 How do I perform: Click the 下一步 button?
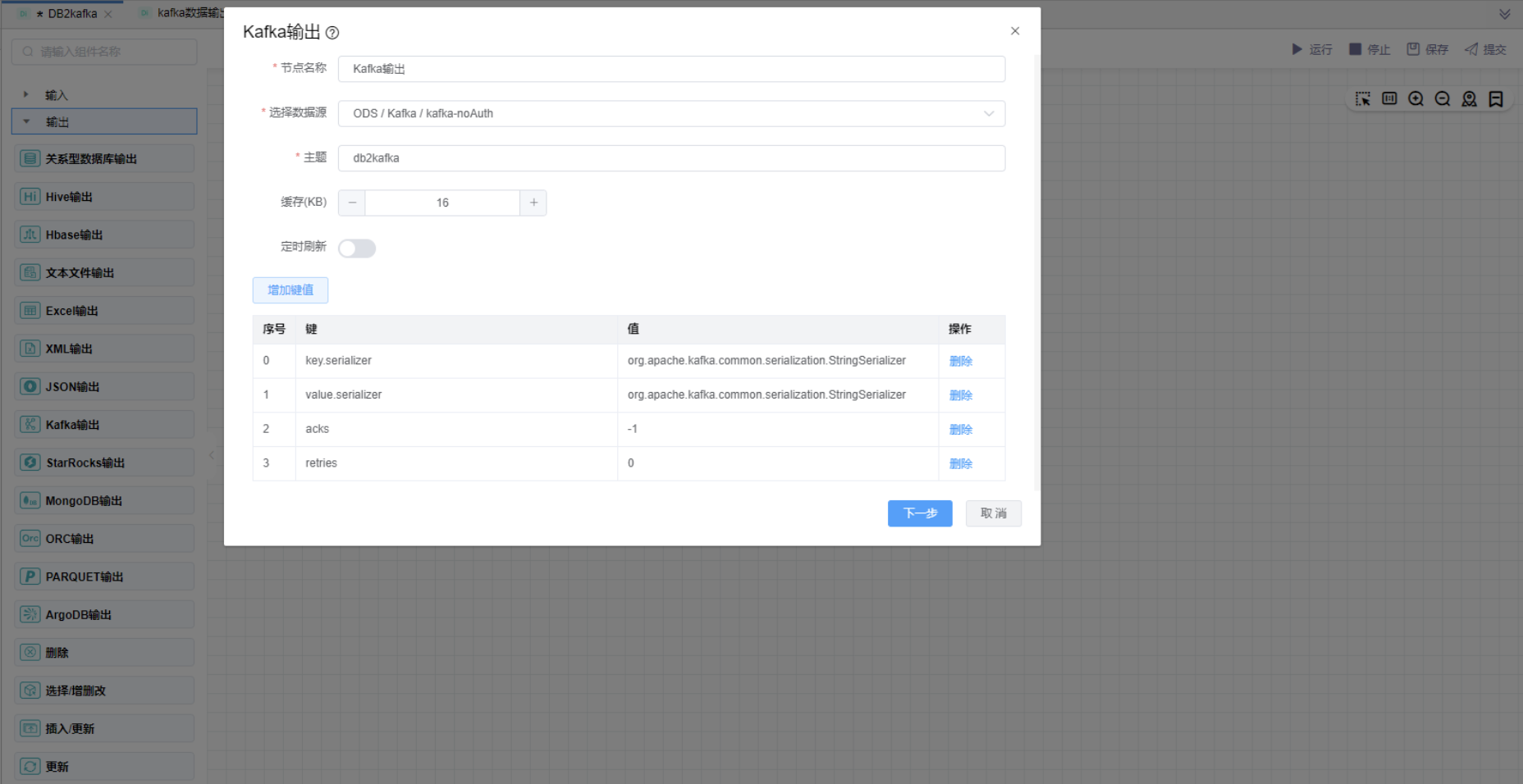919,513
